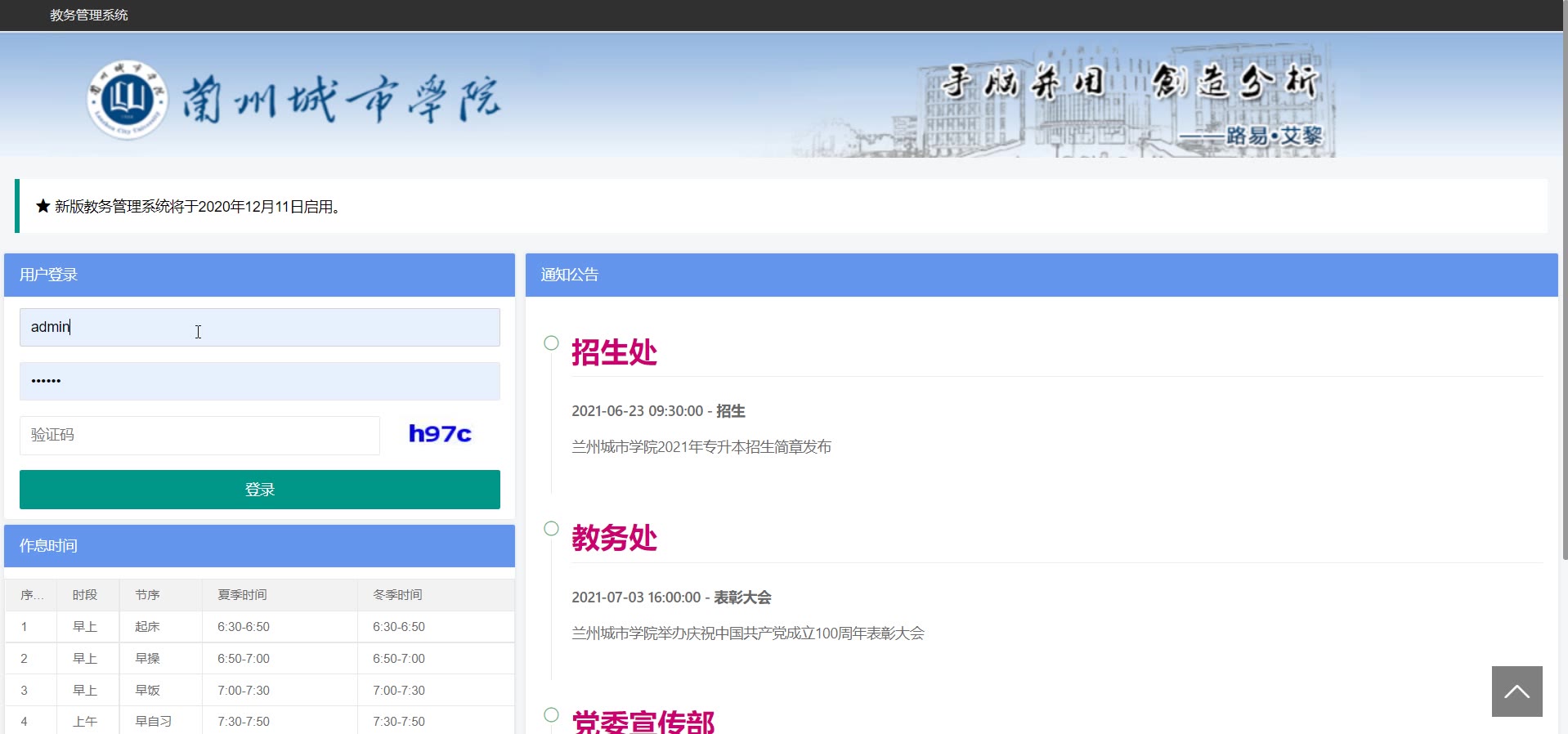The image size is (1568, 734).
Task: Click the circle marker beside 党委宣传部
Action: [x=551, y=714]
